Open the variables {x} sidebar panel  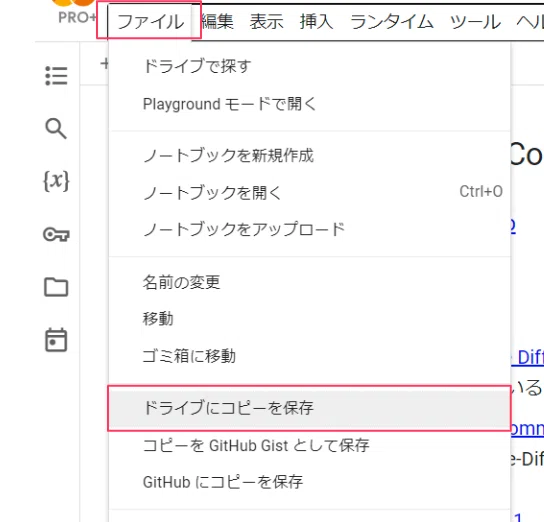coord(56,181)
